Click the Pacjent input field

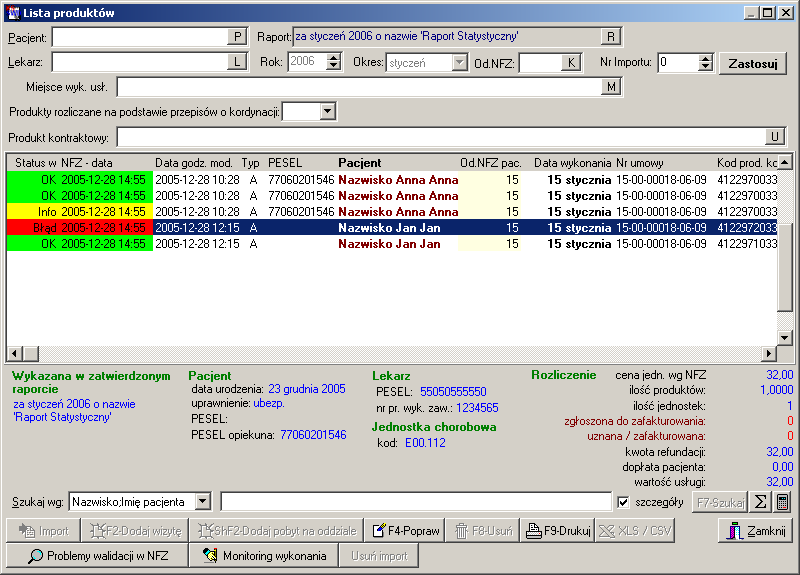tap(140, 37)
